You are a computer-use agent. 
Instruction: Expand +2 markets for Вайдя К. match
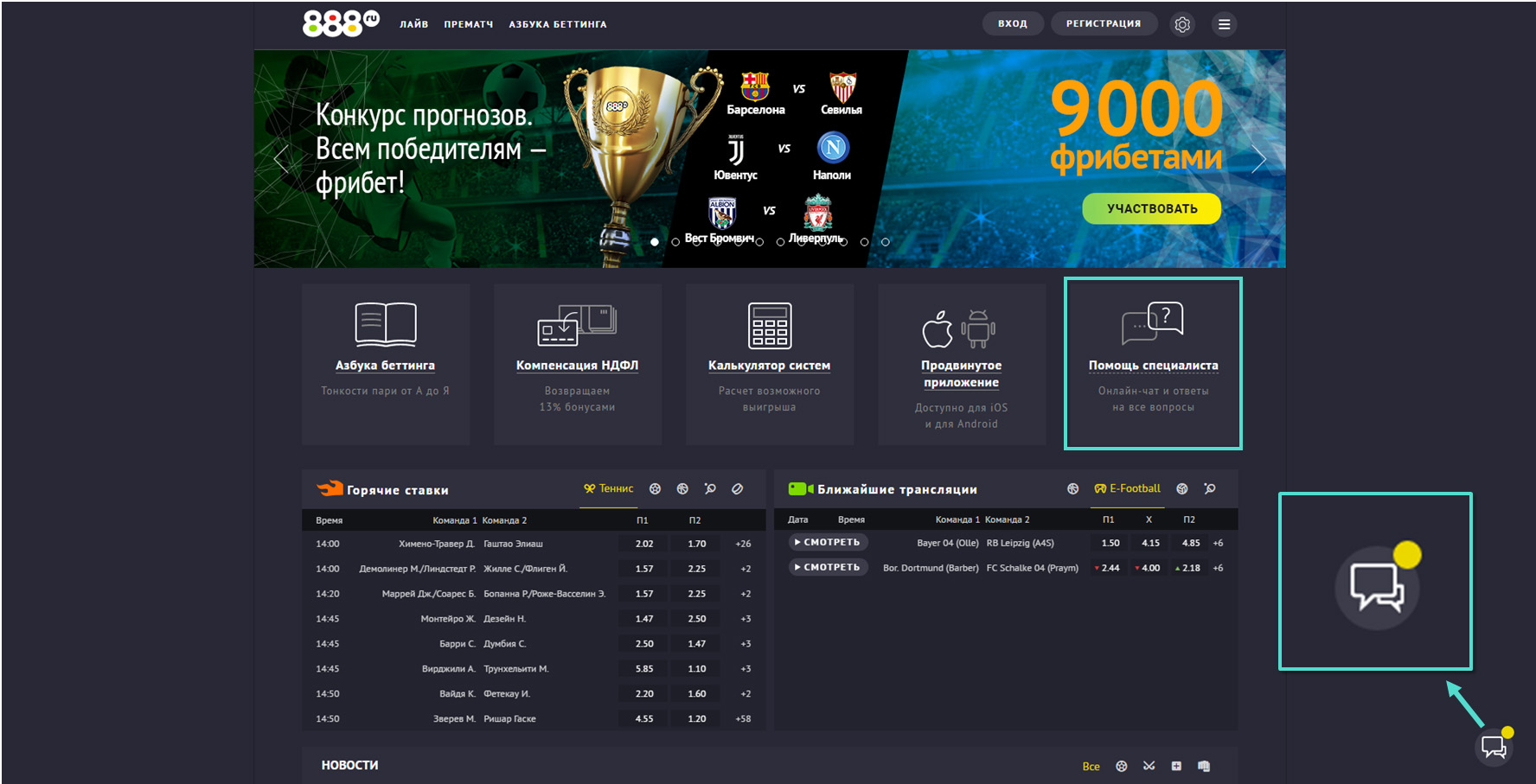click(x=746, y=694)
